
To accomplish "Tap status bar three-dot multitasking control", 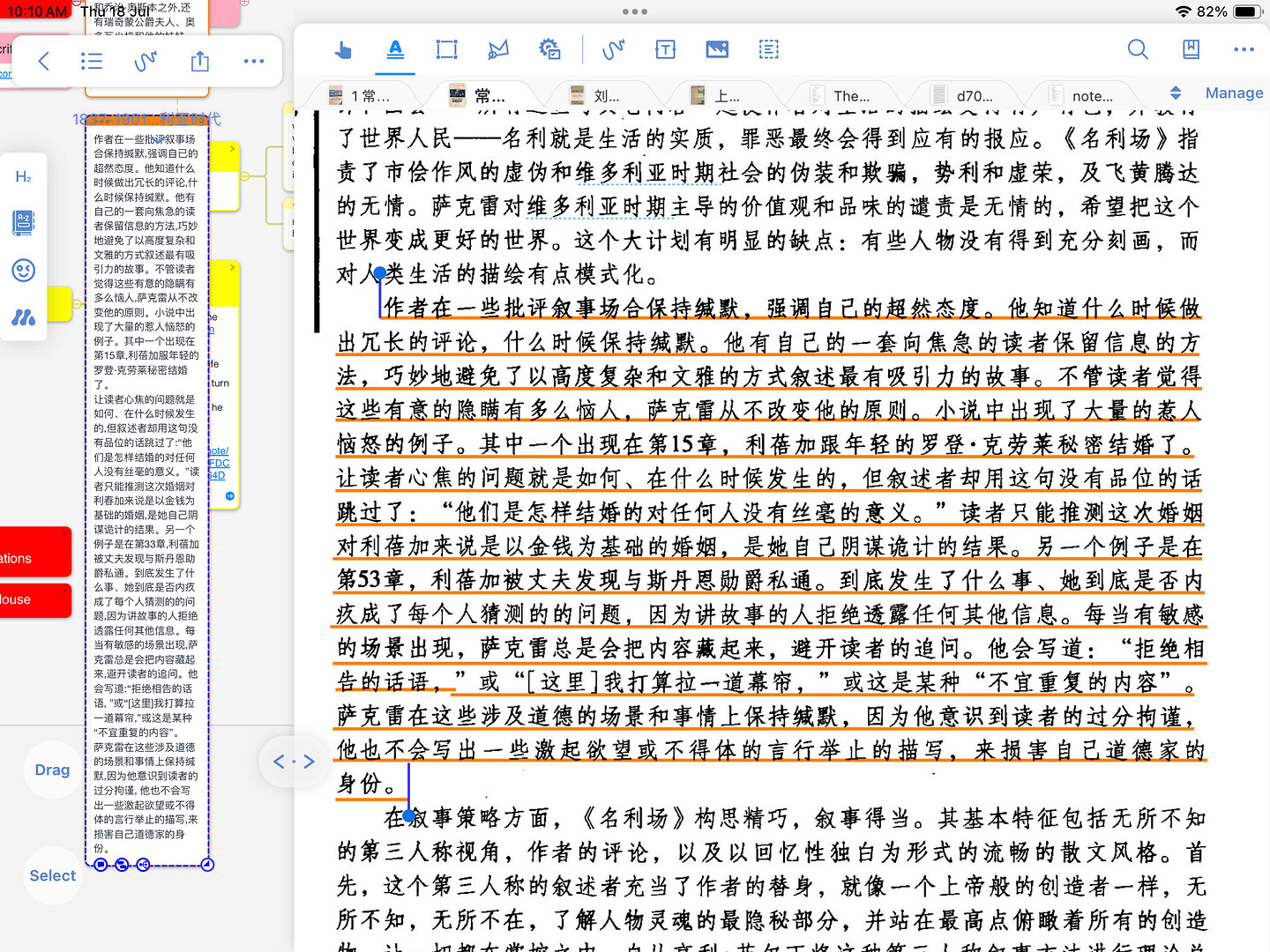I will pyautogui.click(x=635, y=11).
